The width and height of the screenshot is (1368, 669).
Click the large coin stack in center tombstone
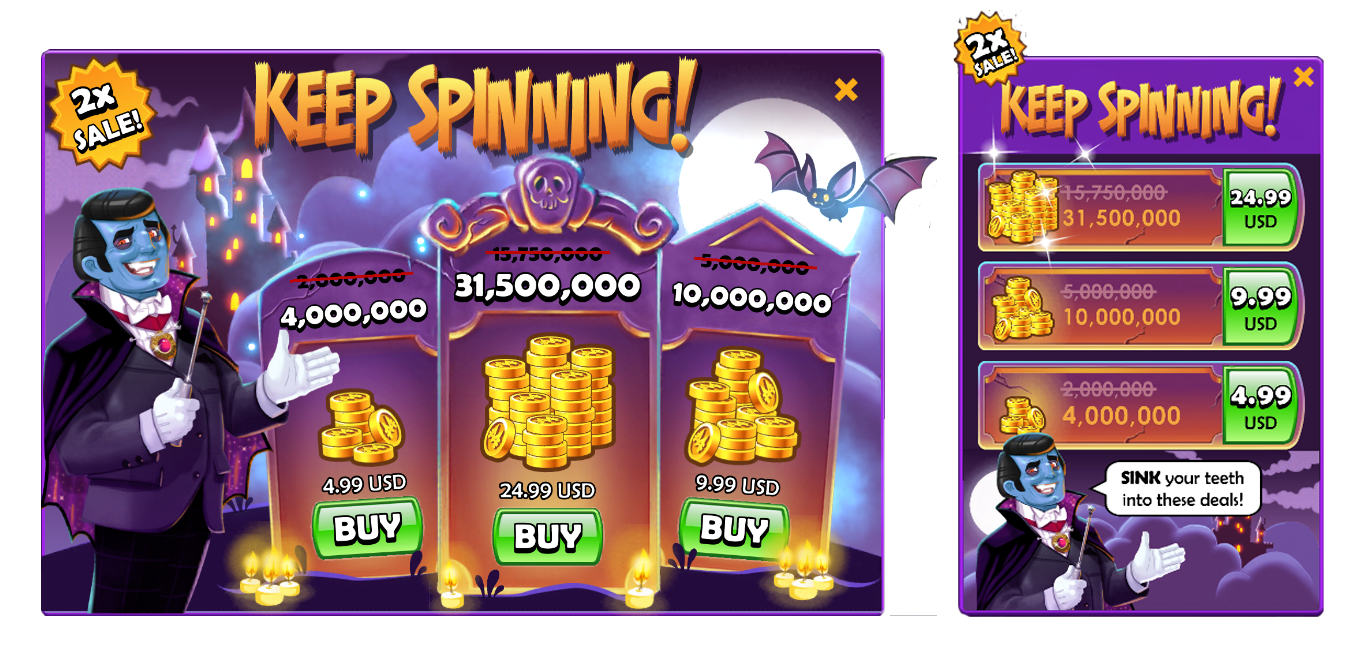pyautogui.click(x=547, y=402)
